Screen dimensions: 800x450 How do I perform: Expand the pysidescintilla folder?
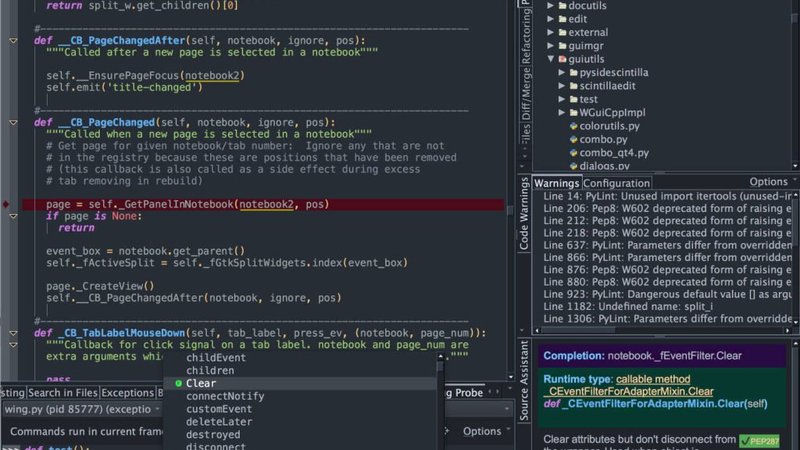562,73
